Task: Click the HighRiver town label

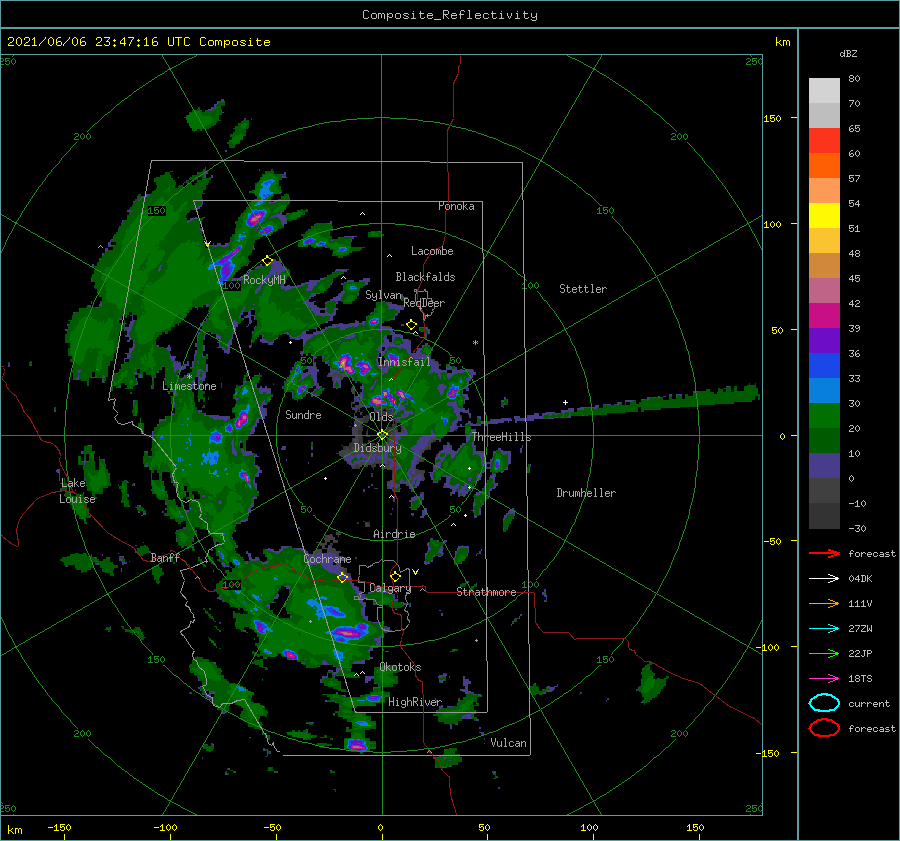Action: point(415,702)
